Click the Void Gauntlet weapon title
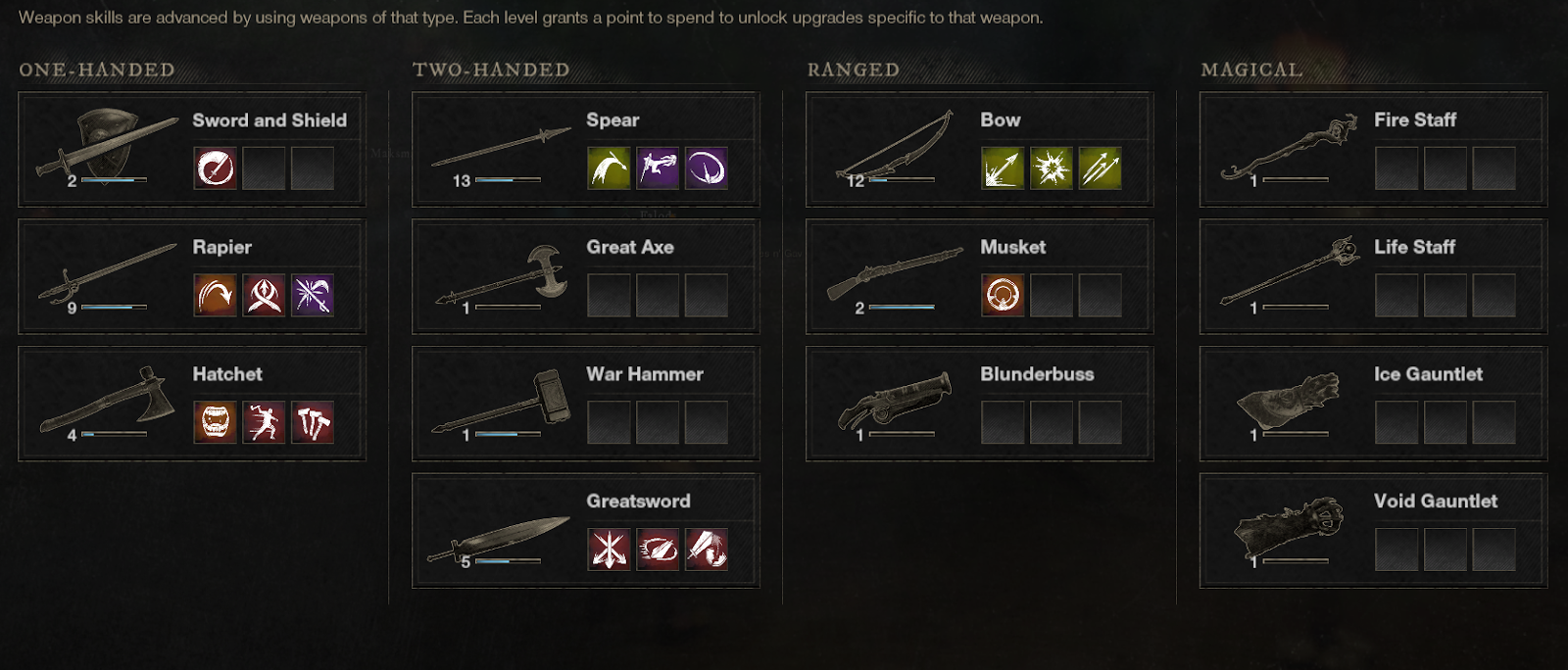Viewport: 1568px width, 670px height. pos(1436,501)
